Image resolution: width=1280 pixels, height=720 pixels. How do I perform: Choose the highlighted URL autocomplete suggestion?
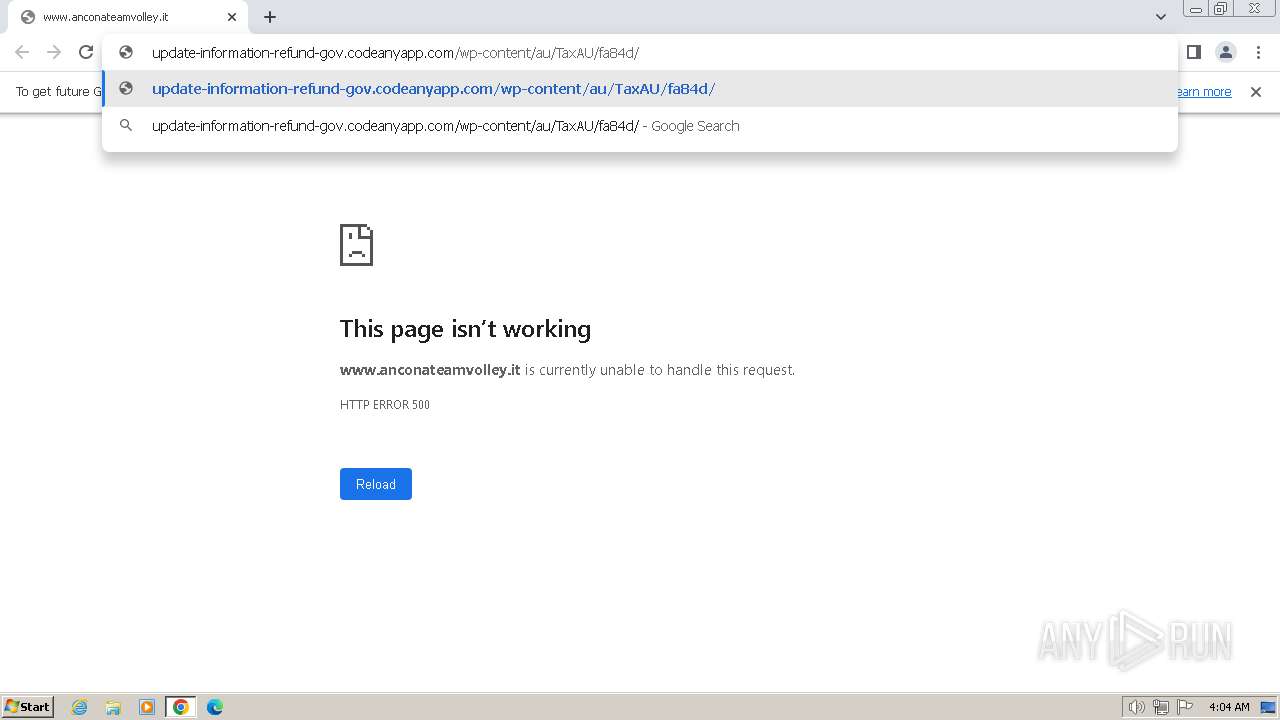640,89
